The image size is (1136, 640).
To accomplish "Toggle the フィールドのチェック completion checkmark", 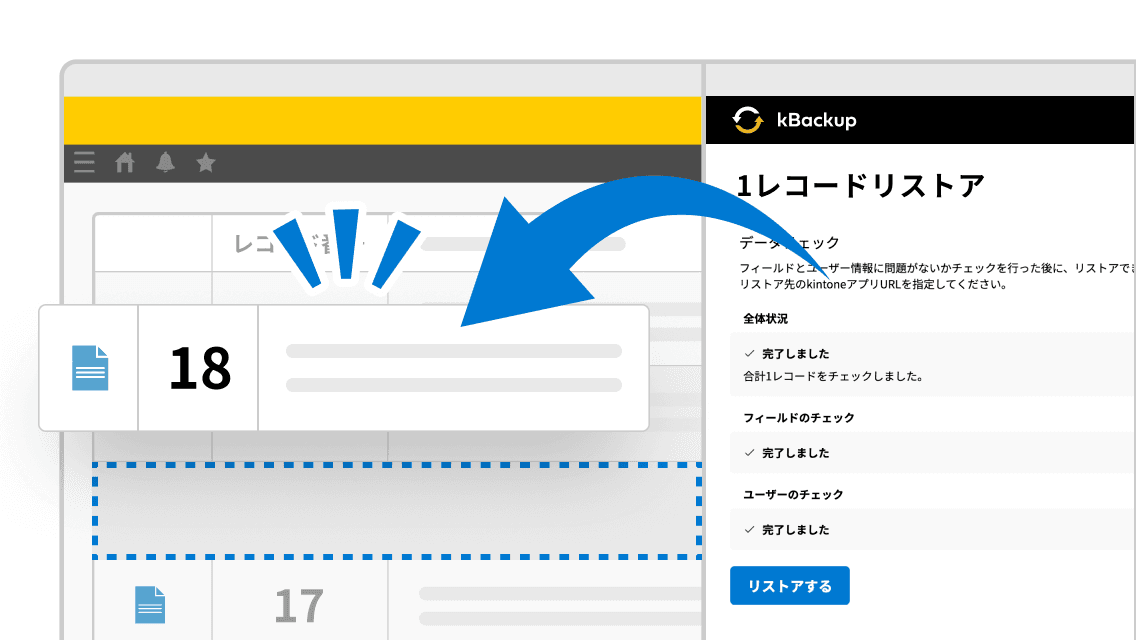I will 749,453.
